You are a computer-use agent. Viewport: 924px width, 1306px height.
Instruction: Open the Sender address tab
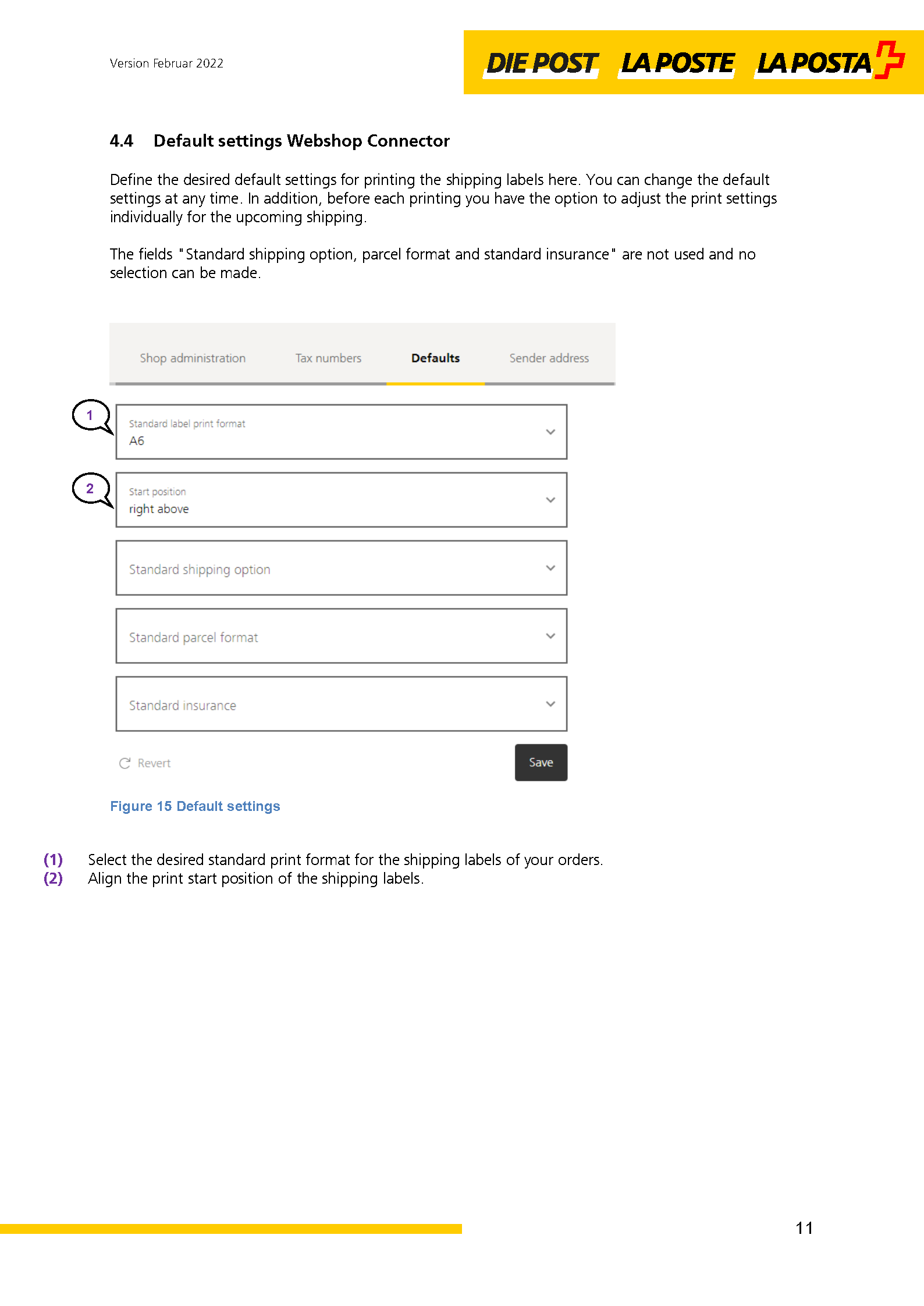[x=549, y=358]
